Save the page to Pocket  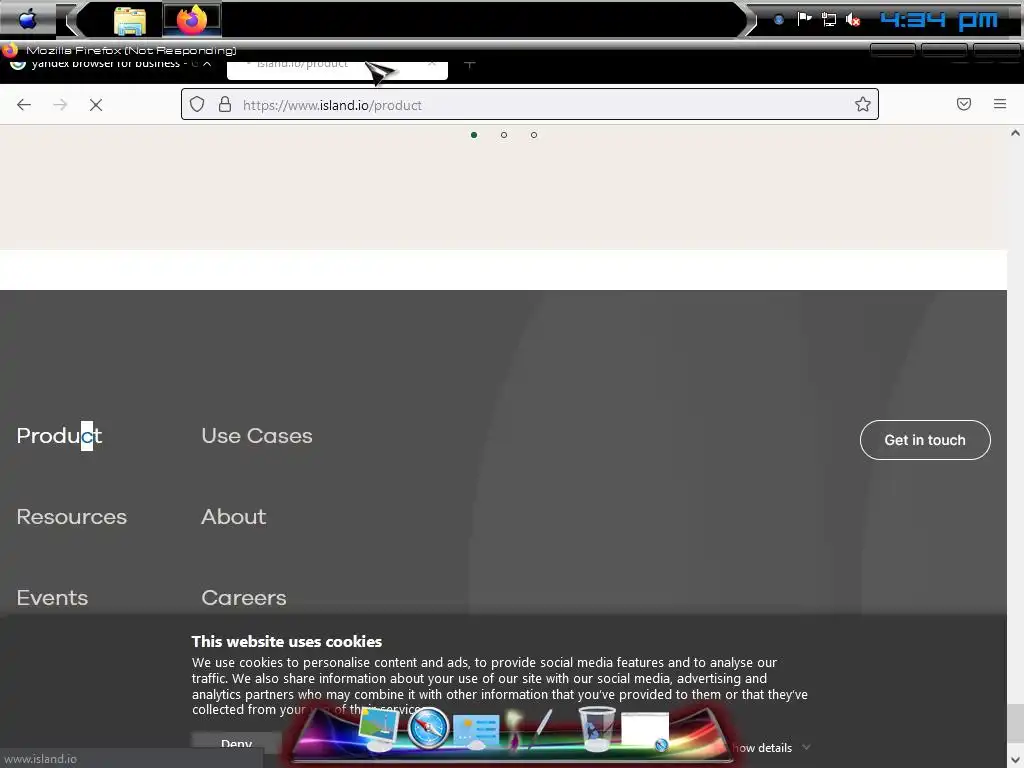(x=964, y=104)
